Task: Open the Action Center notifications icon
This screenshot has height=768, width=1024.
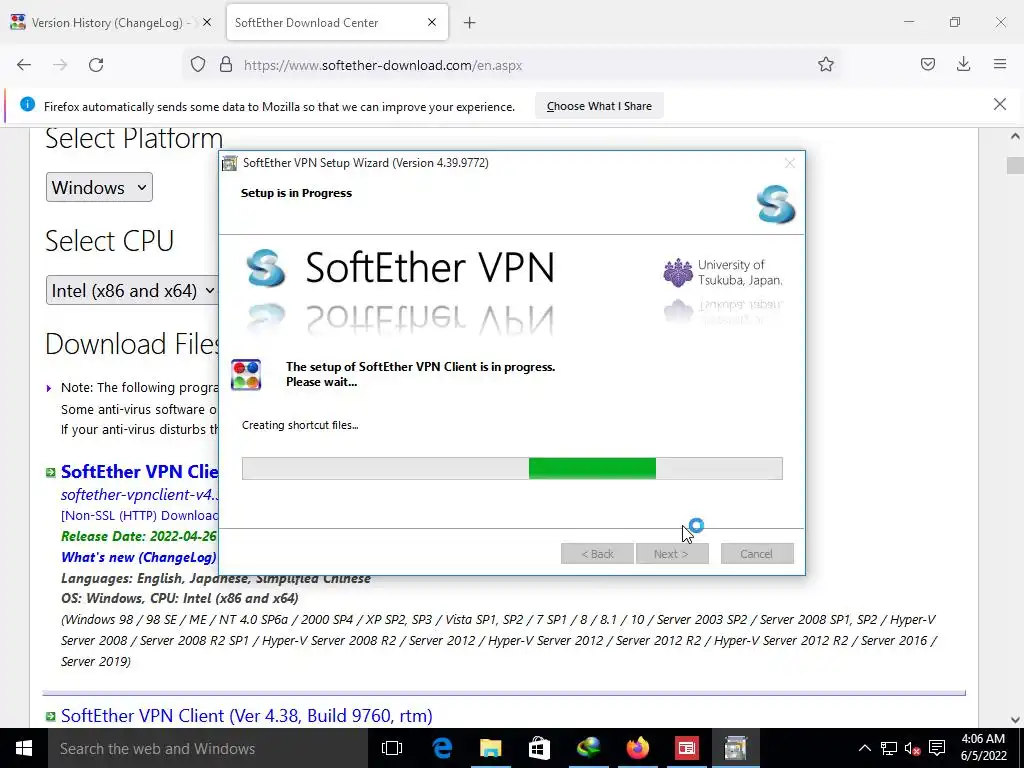Action: (x=937, y=748)
